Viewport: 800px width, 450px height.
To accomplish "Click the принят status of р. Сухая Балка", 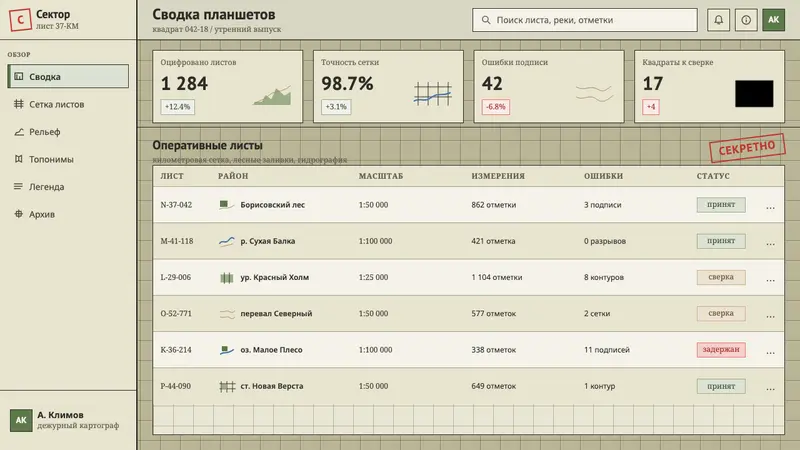I will click(721, 241).
